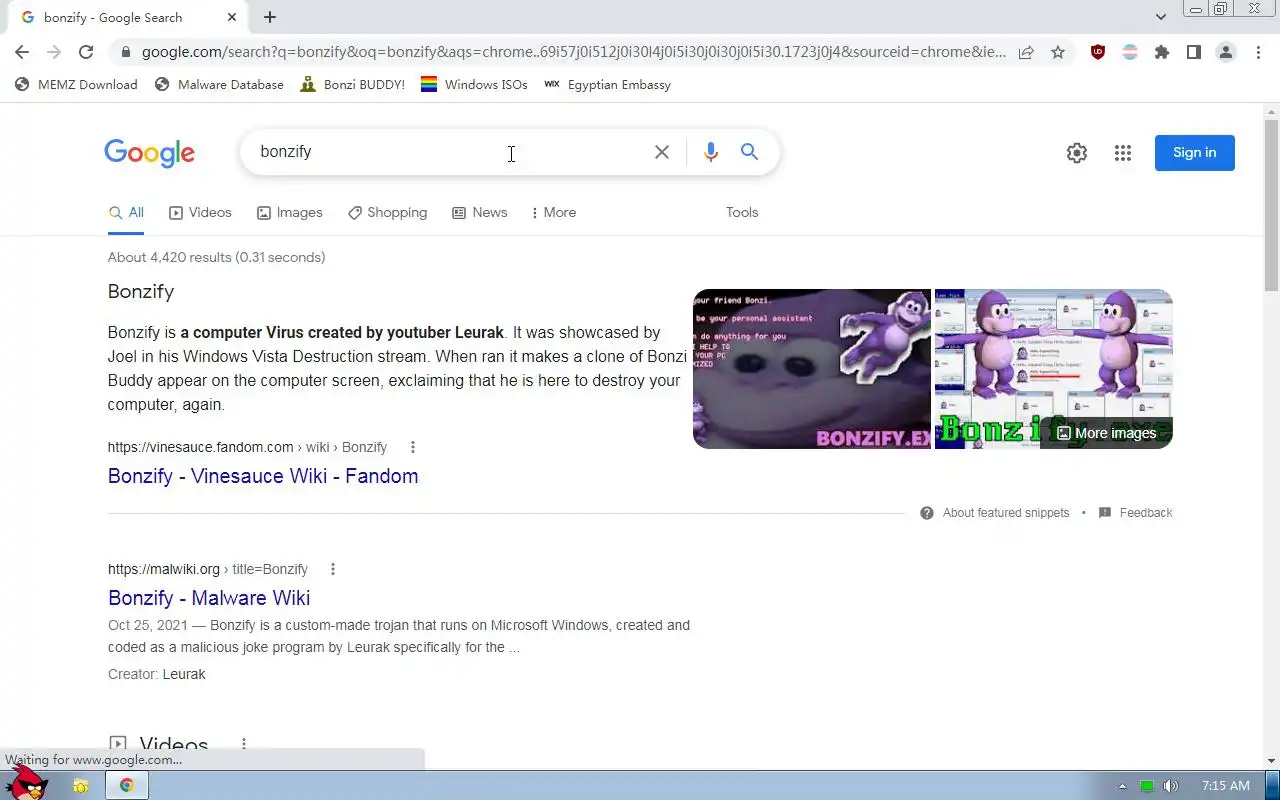Open the green tray status icon
The height and width of the screenshot is (800, 1280).
point(1148,786)
